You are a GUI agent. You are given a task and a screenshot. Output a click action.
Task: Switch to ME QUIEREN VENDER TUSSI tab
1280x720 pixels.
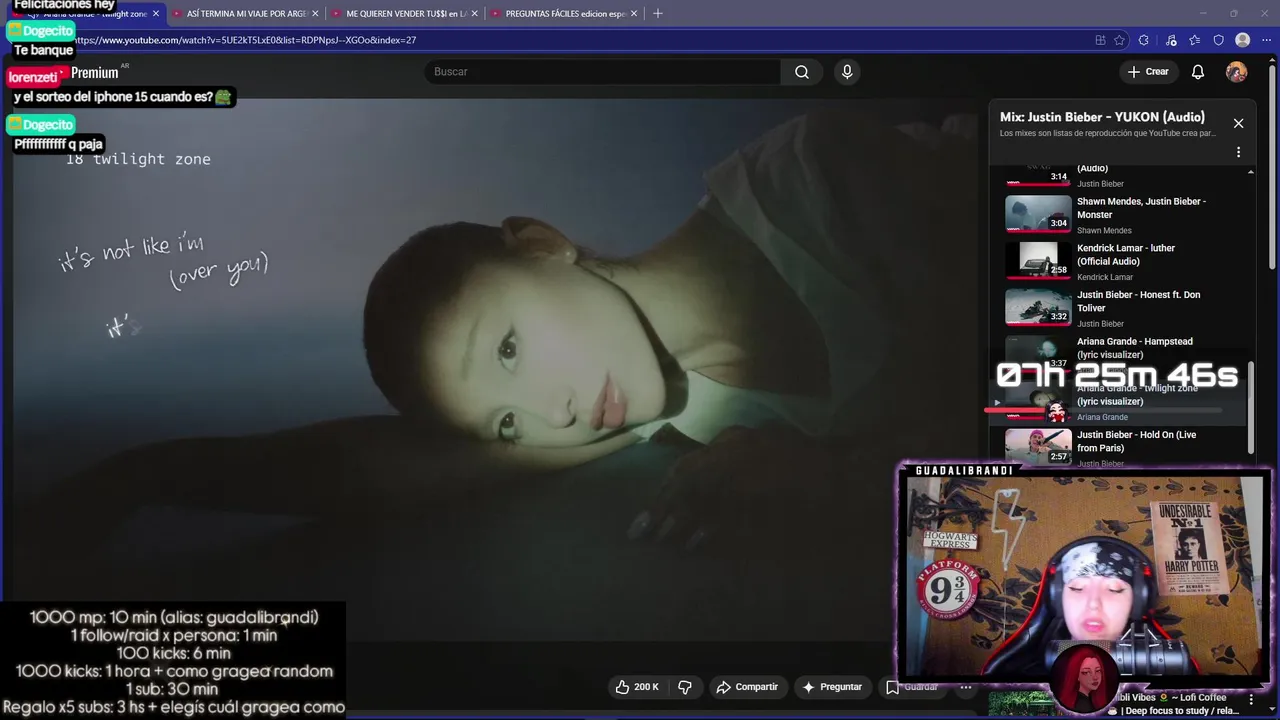[405, 14]
